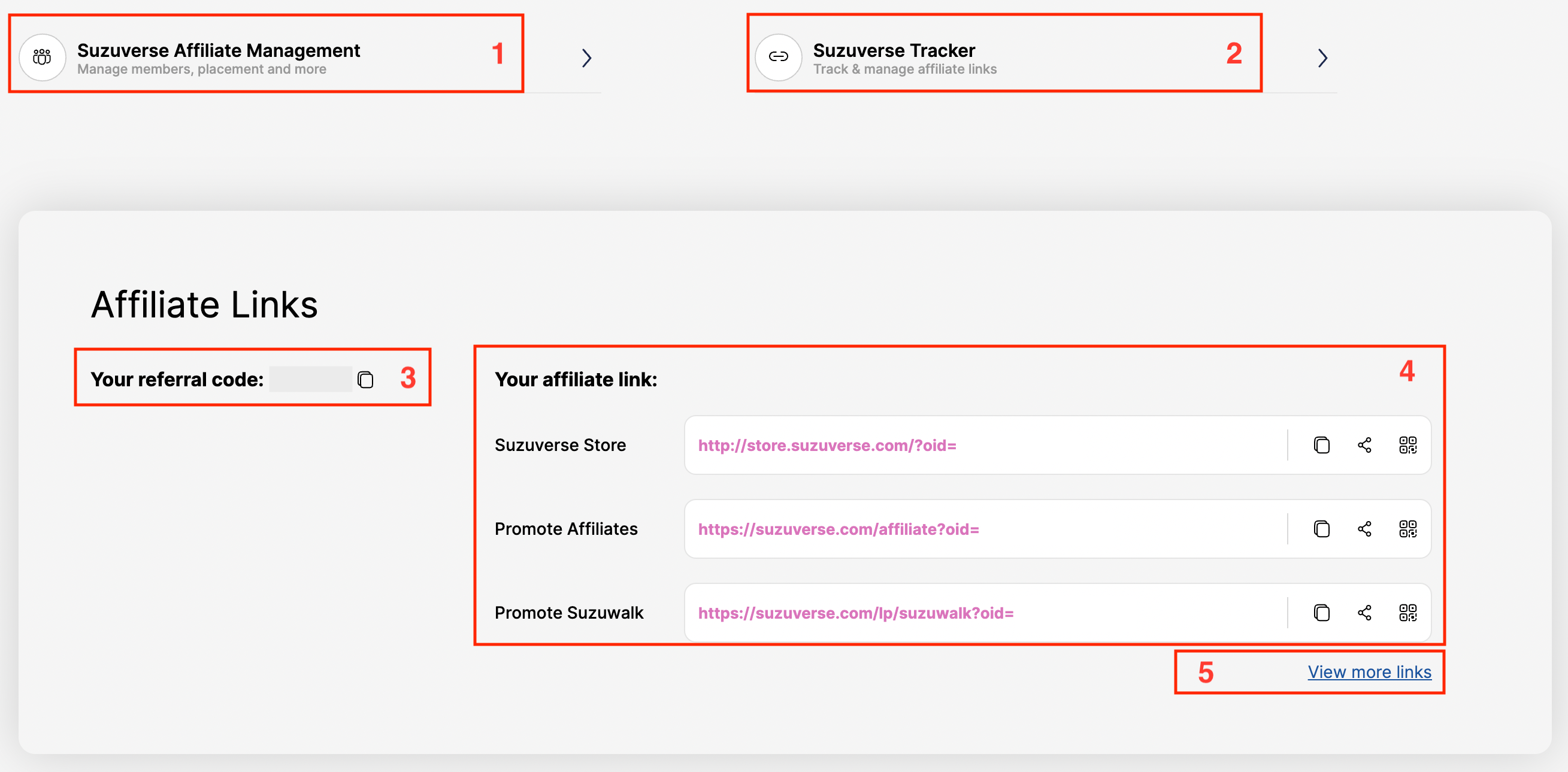Copy the Suzuverse Store affiliate link
Viewport: 1568px width, 772px height.
(x=1321, y=445)
